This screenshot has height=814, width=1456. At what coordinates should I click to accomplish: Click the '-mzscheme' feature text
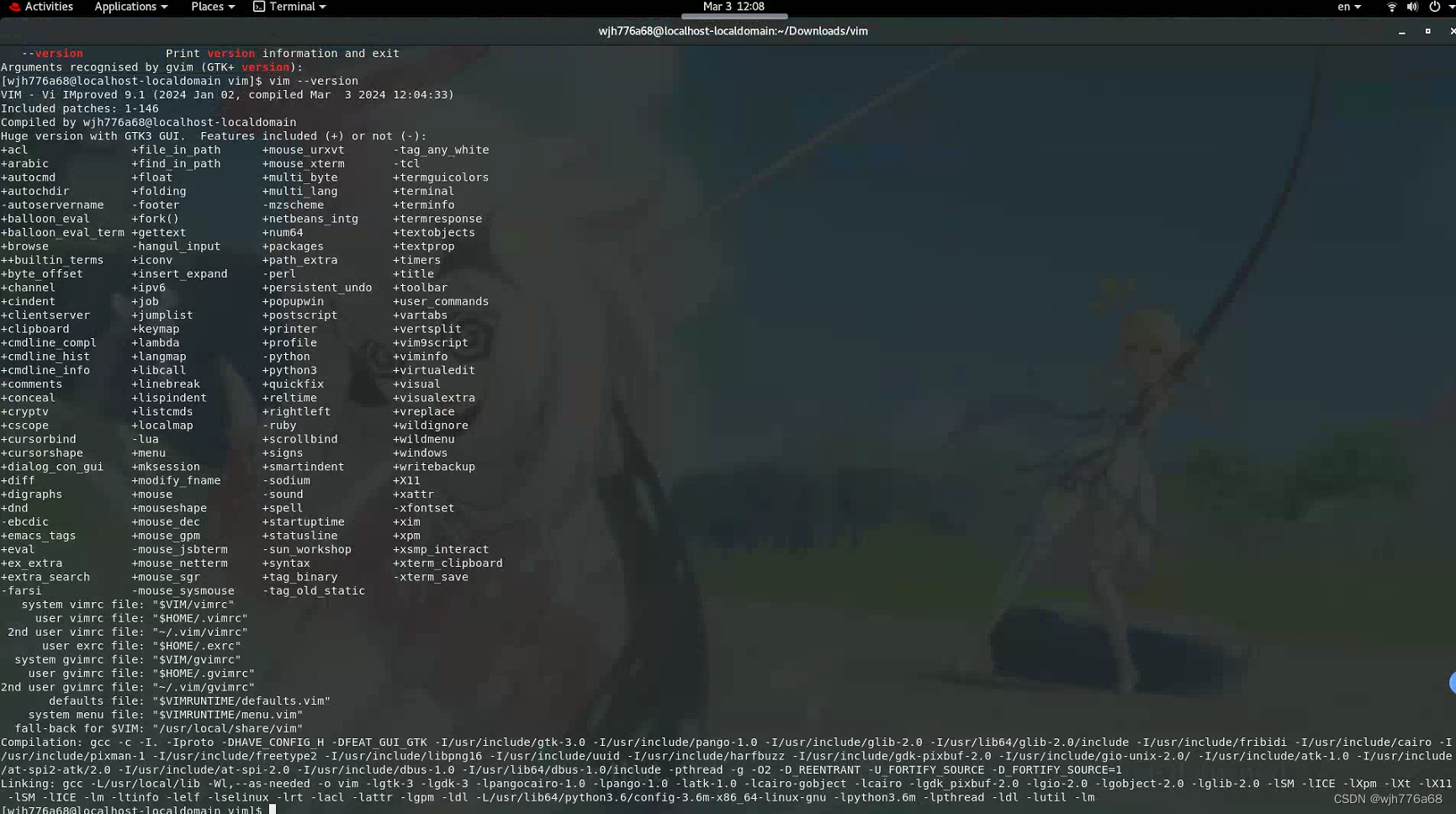click(293, 205)
